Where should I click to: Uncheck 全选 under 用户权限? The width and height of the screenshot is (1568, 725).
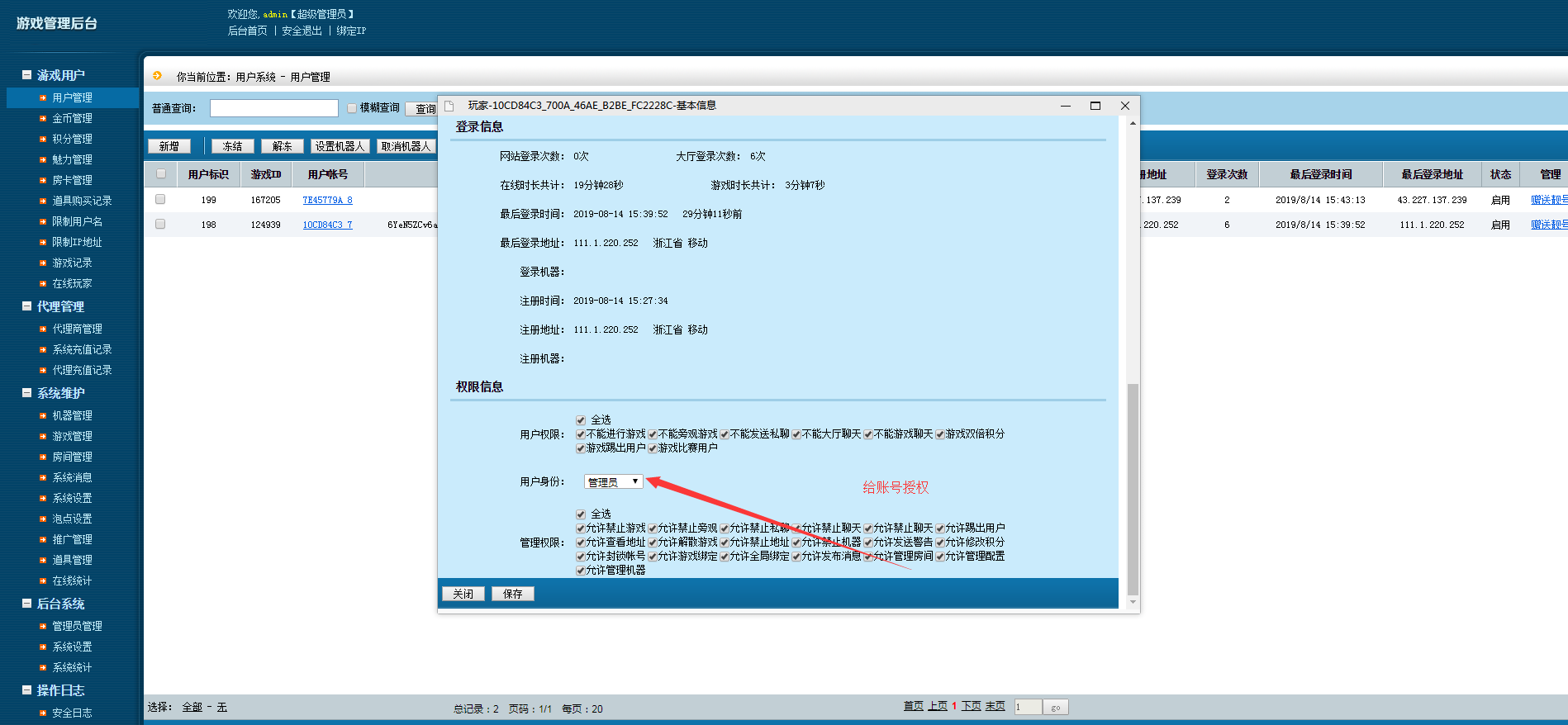tap(581, 420)
